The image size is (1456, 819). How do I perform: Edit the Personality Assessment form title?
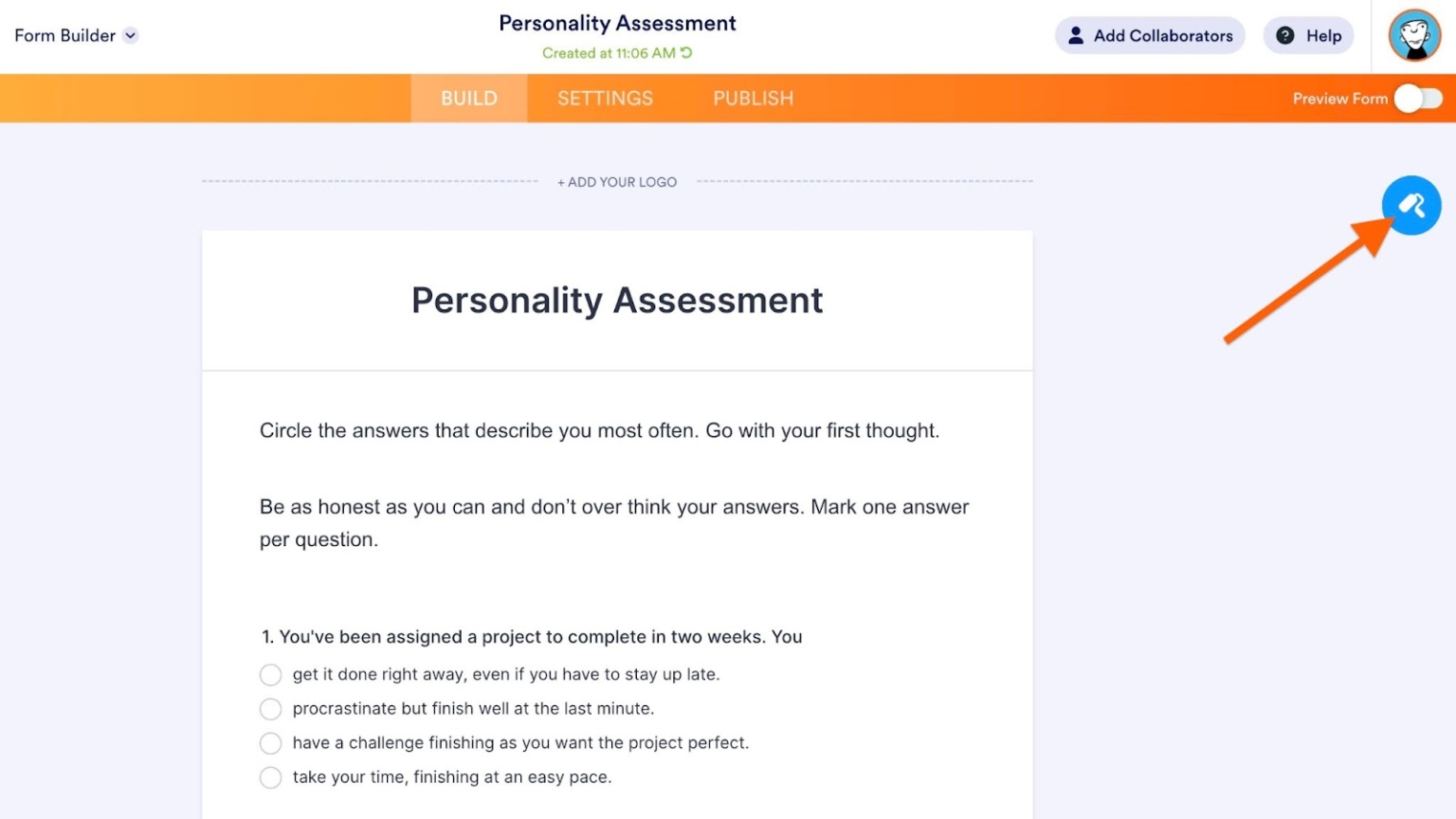point(616,300)
